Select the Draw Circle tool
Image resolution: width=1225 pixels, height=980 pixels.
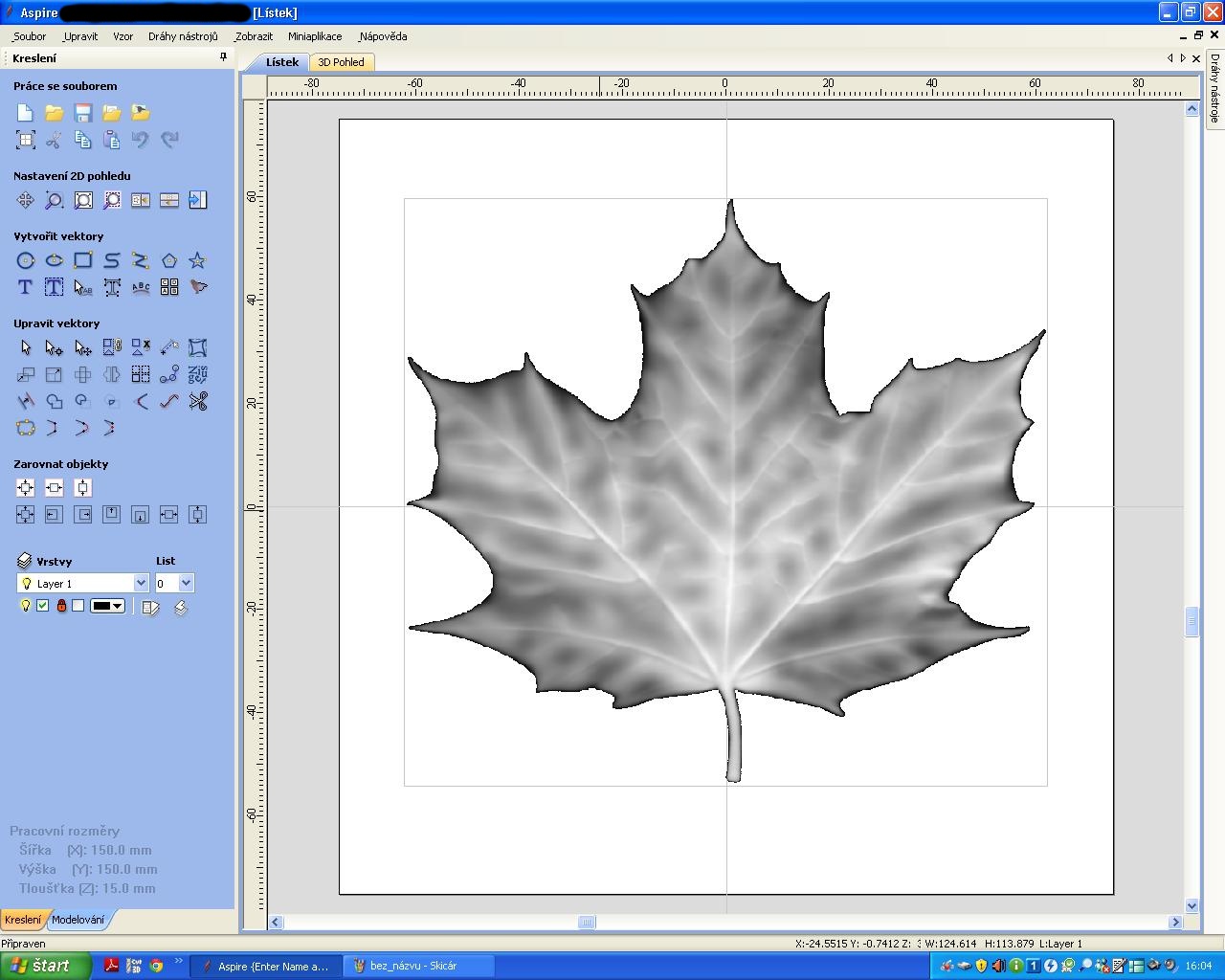pyautogui.click(x=26, y=260)
